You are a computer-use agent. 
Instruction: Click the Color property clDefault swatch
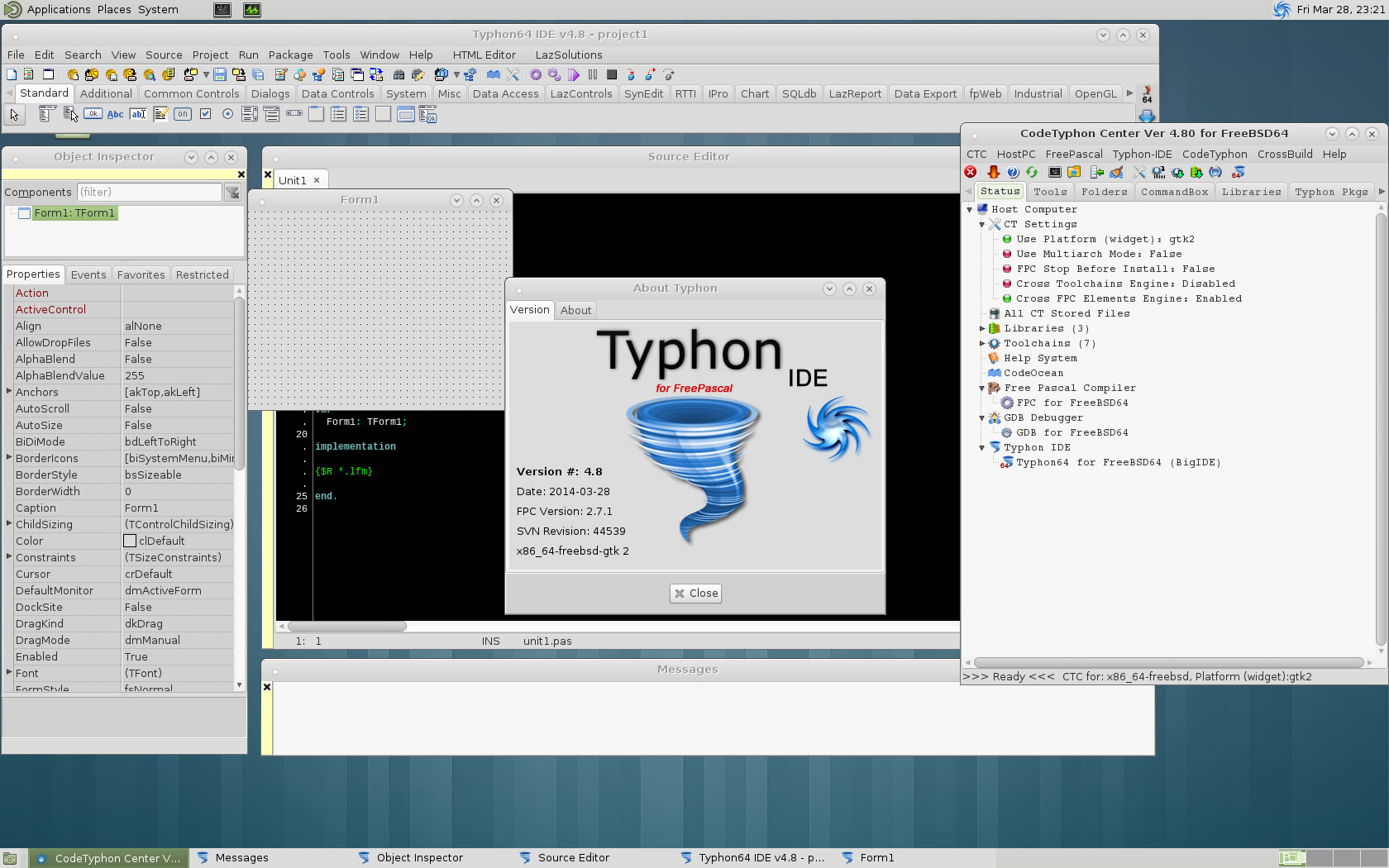coord(130,541)
